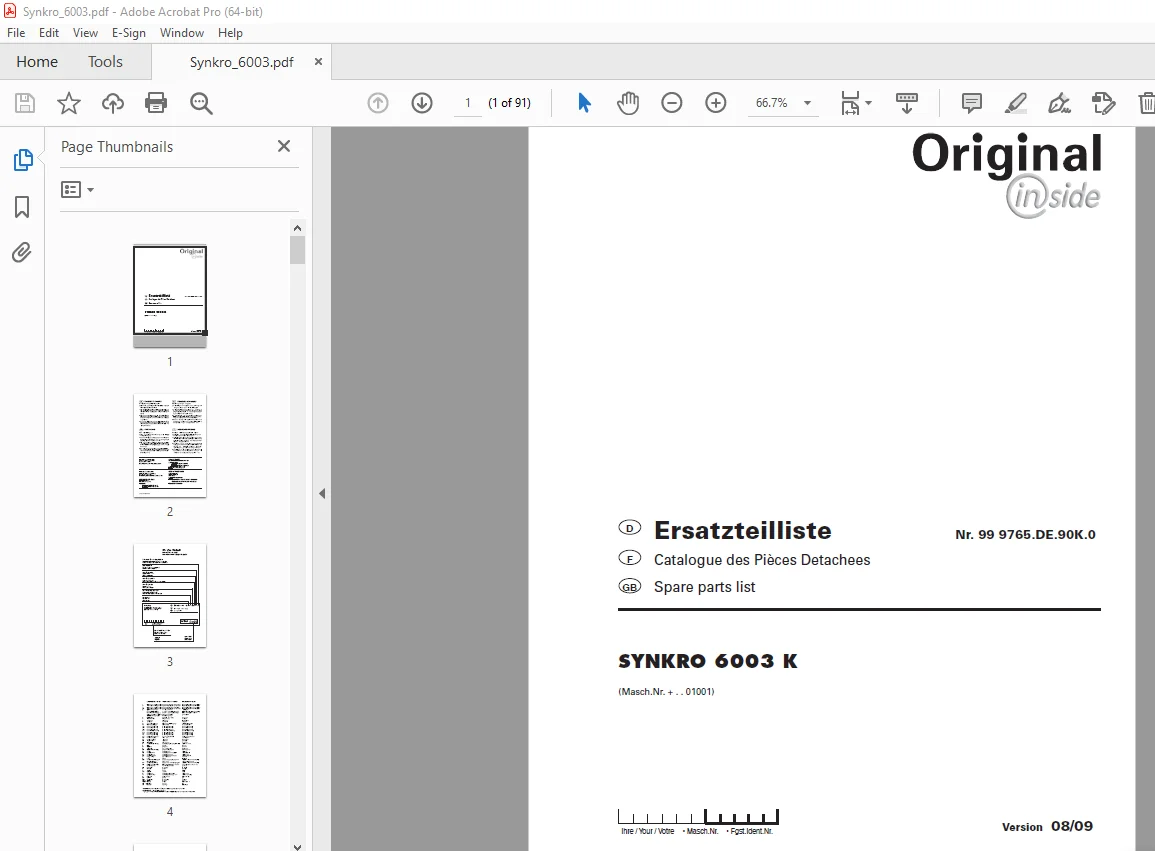Open the View menu
The width and height of the screenshot is (1155, 851).
click(x=85, y=33)
